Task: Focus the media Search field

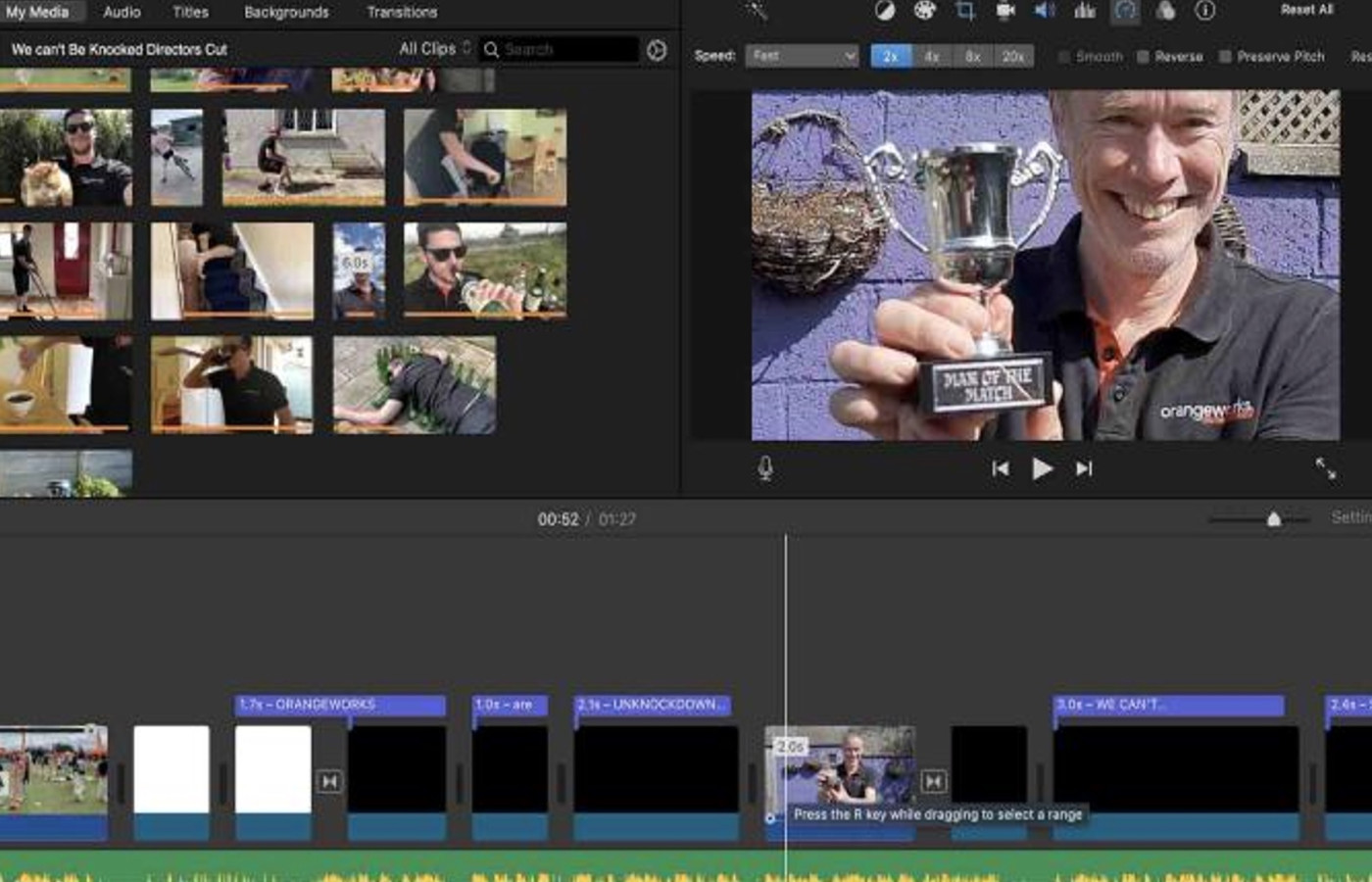Action: pyautogui.click(x=560, y=50)
